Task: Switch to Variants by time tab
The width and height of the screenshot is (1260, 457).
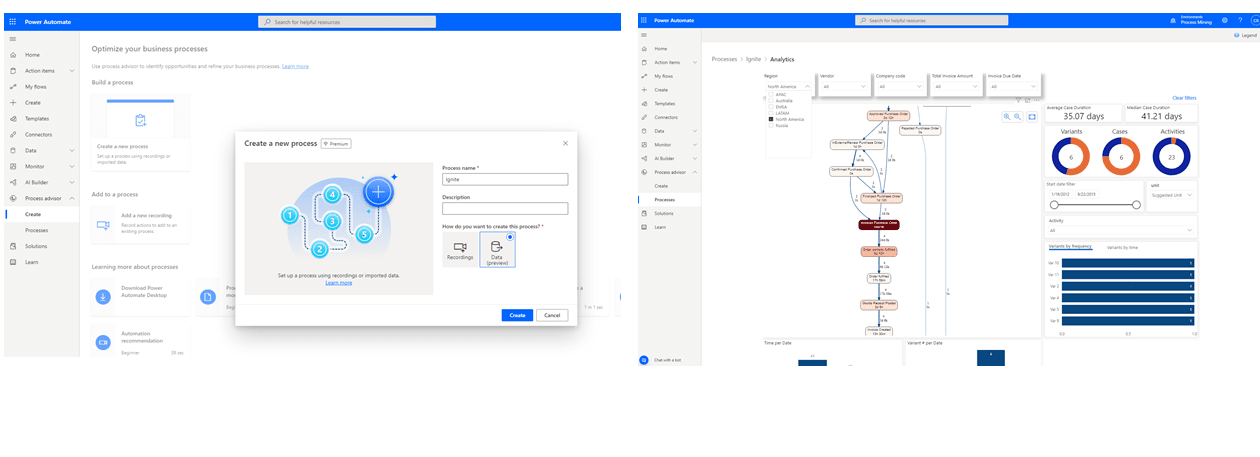Action: [1122, 246]
